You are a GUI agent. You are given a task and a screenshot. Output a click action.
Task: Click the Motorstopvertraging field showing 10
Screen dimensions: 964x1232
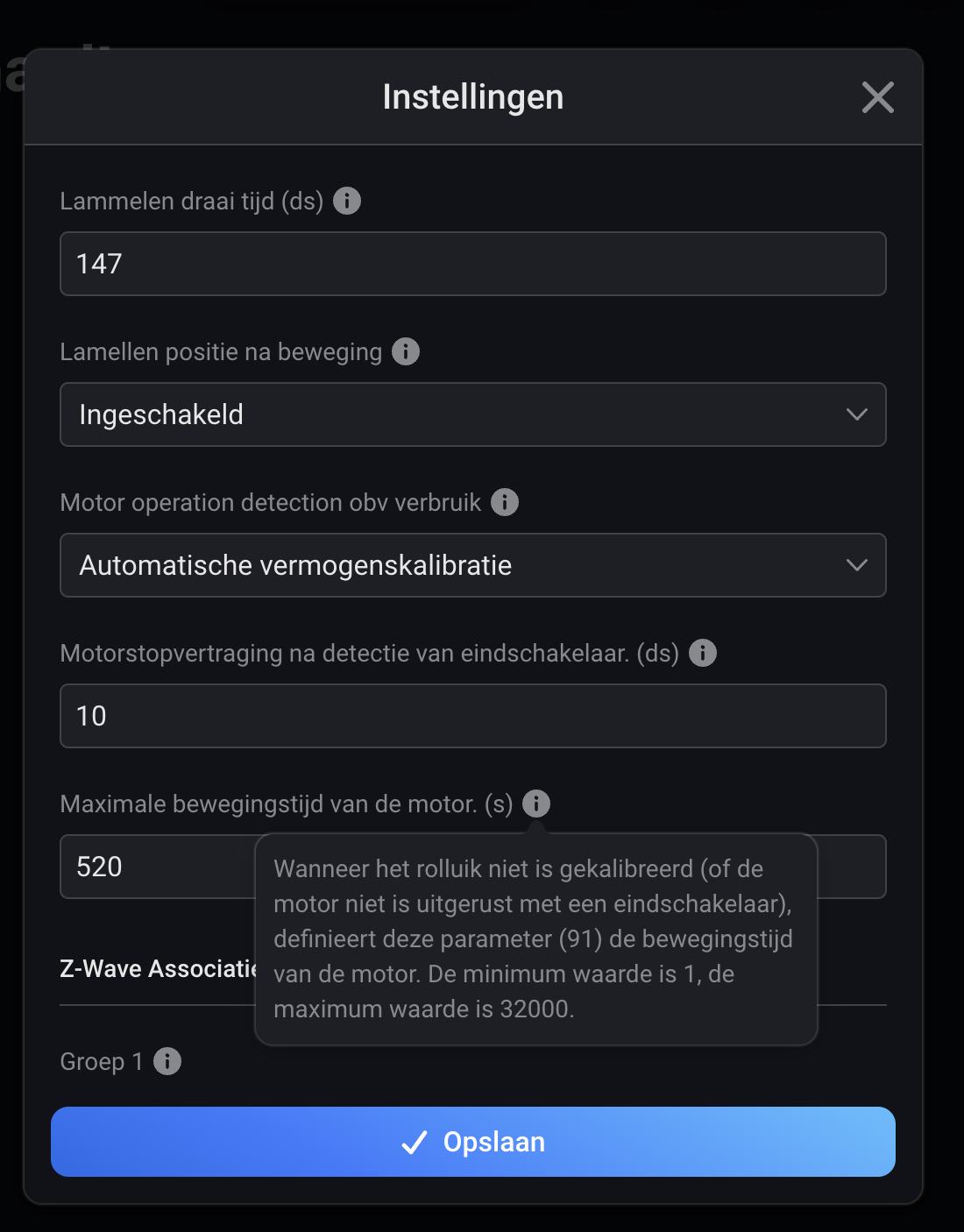pos(473,716)
